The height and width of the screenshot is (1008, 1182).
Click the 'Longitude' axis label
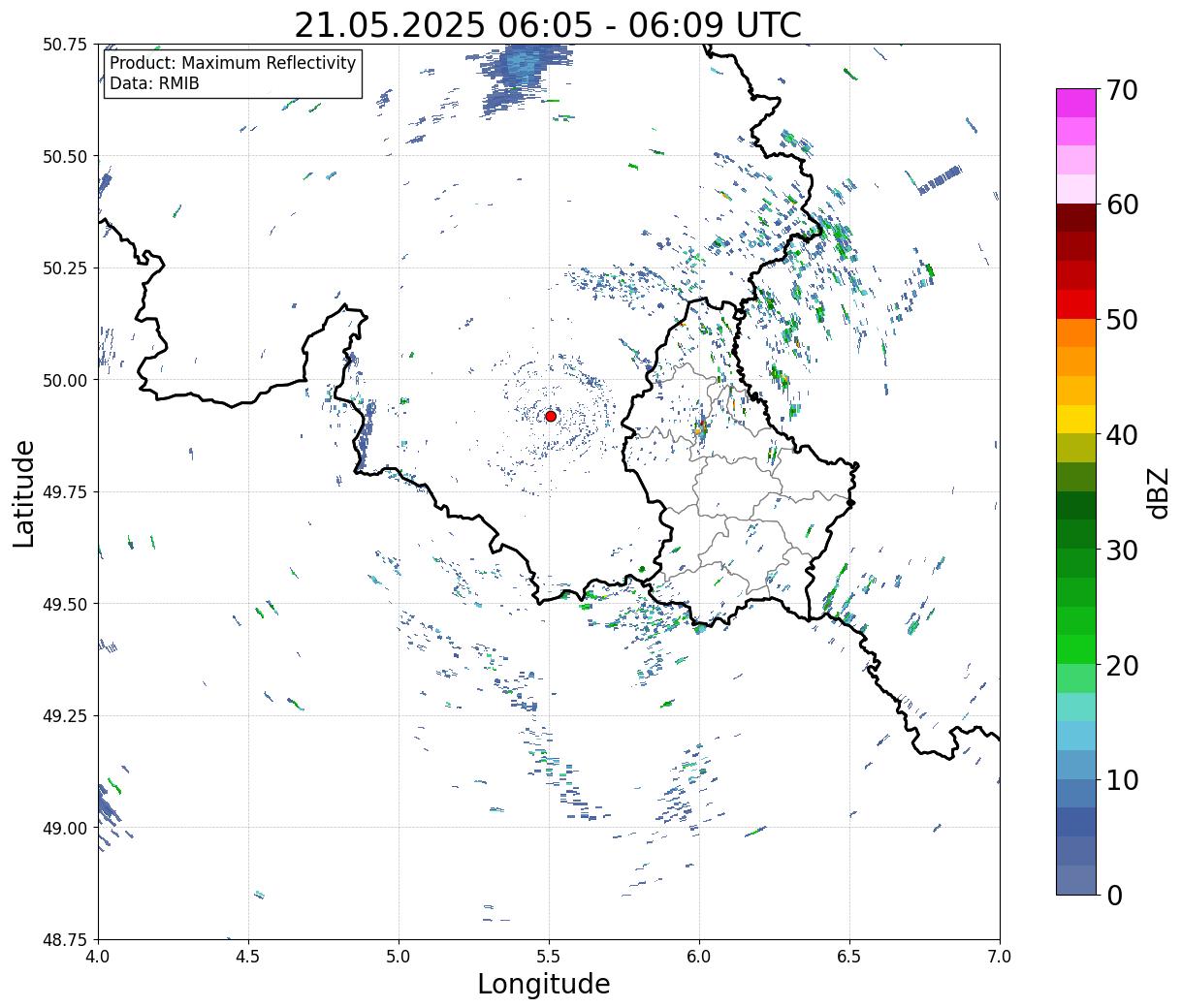544,984
